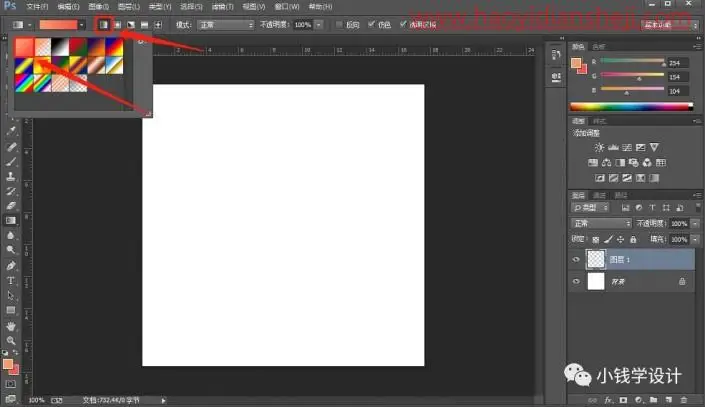Viewport: 705px width, 407px height.
Task: Select the Eyedropper tool
Action: (x=11, y=131)
